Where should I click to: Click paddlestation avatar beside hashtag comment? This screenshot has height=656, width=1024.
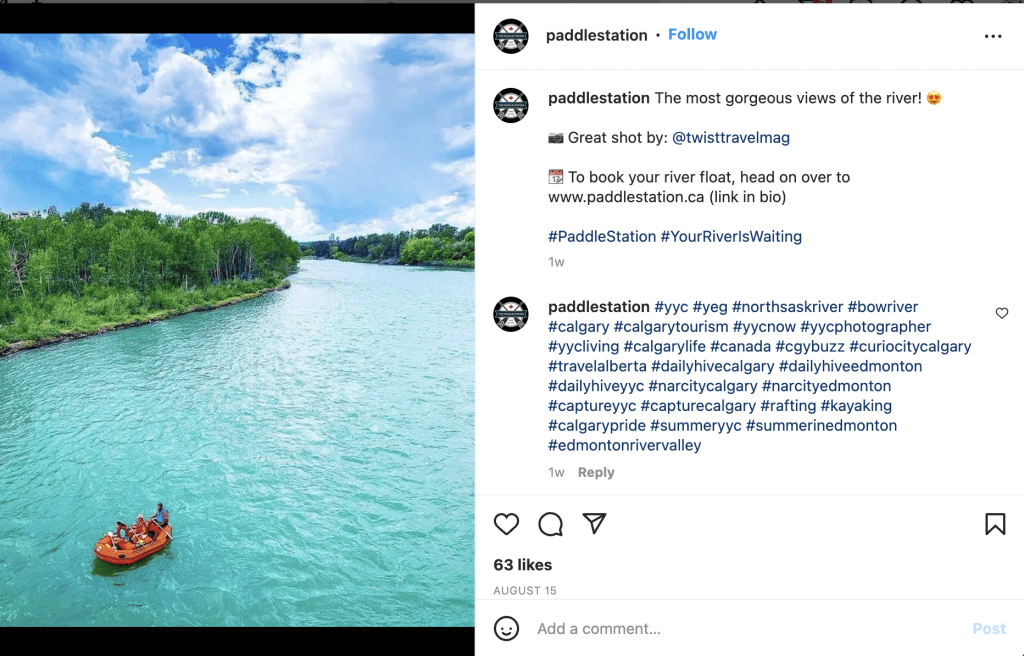point(511,314)
